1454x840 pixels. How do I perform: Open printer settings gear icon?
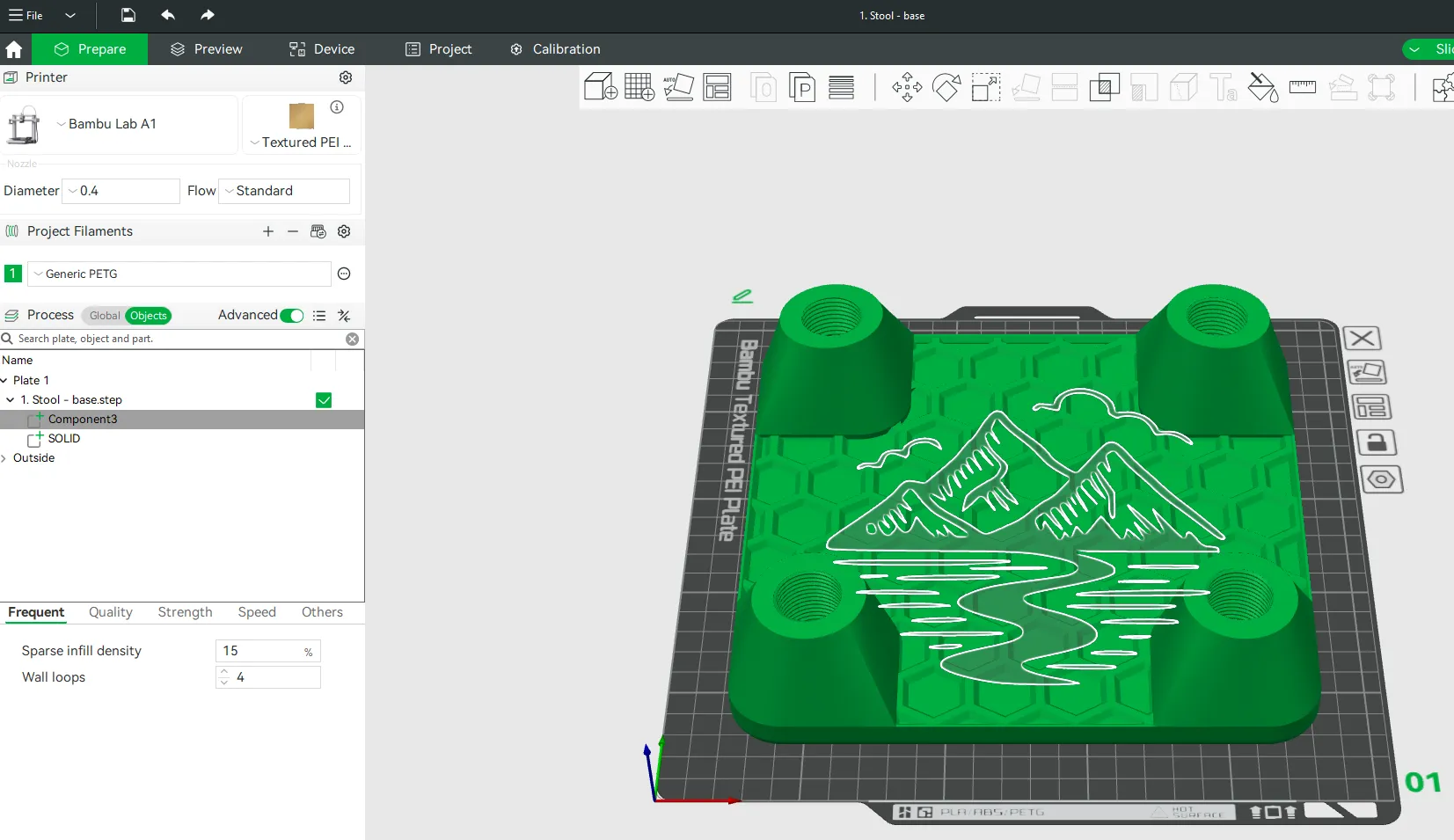coord(346,77)
